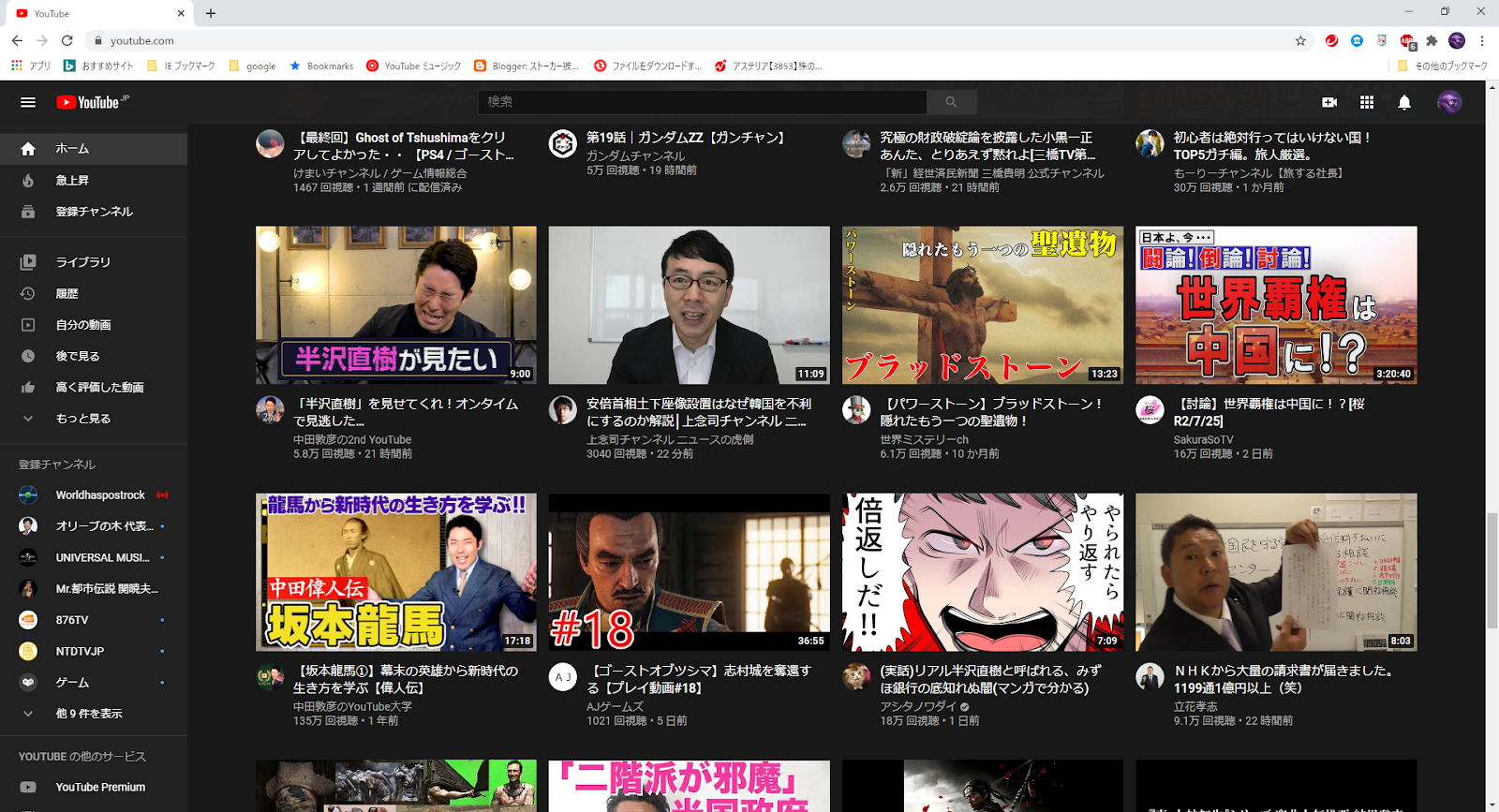Open the Chrome three-dot menu
Viewport: 1499px width, 812px height.
click(1482, 40)
